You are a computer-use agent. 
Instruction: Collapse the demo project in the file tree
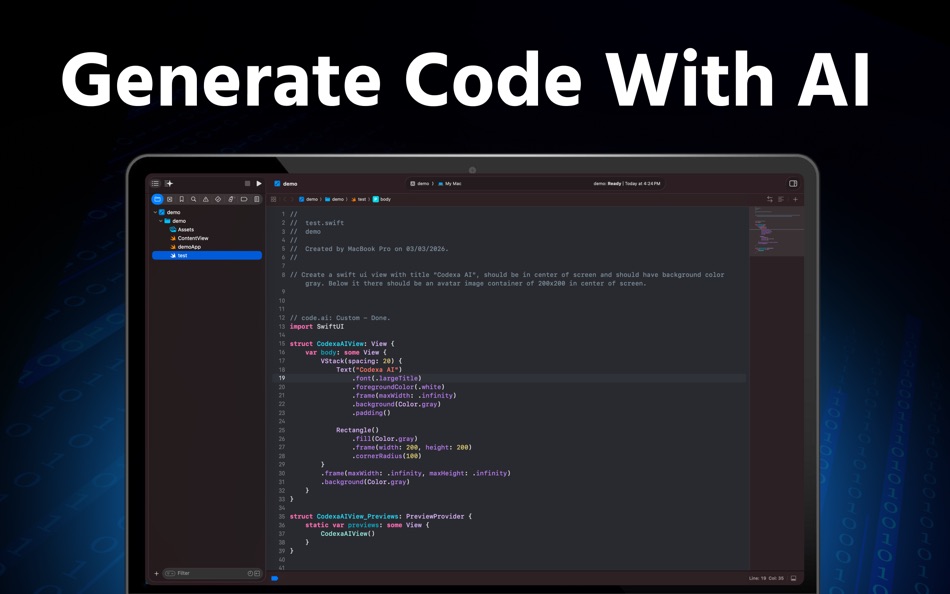click(x=156, y=212)
